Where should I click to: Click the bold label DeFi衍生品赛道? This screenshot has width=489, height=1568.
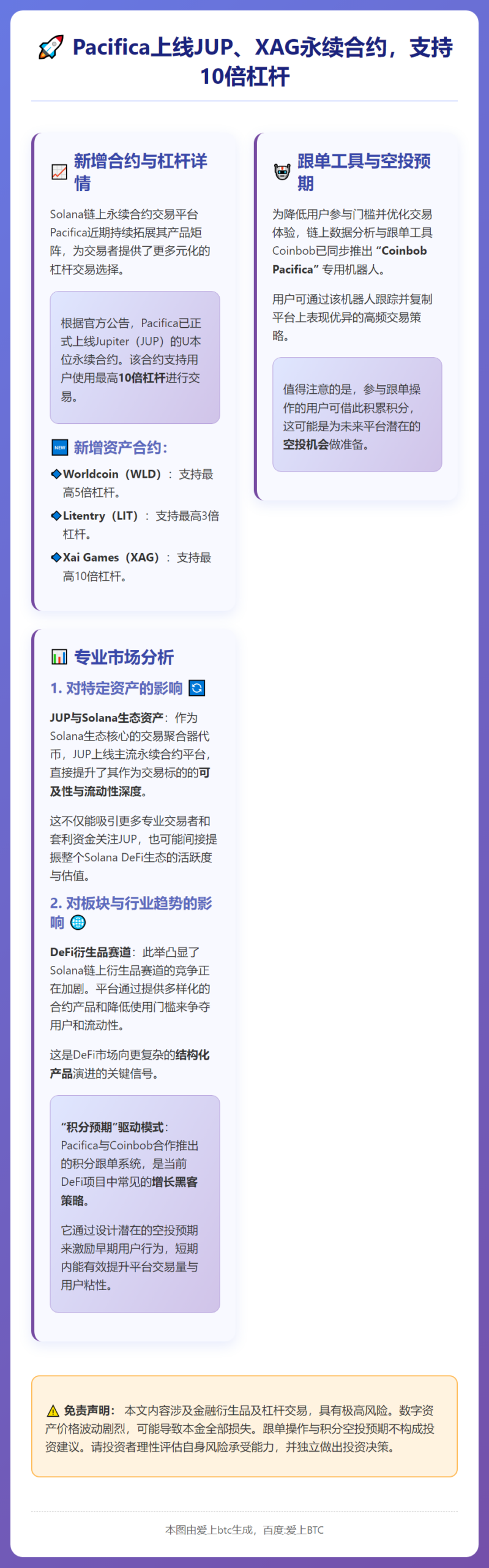click(x=91, y=952)
